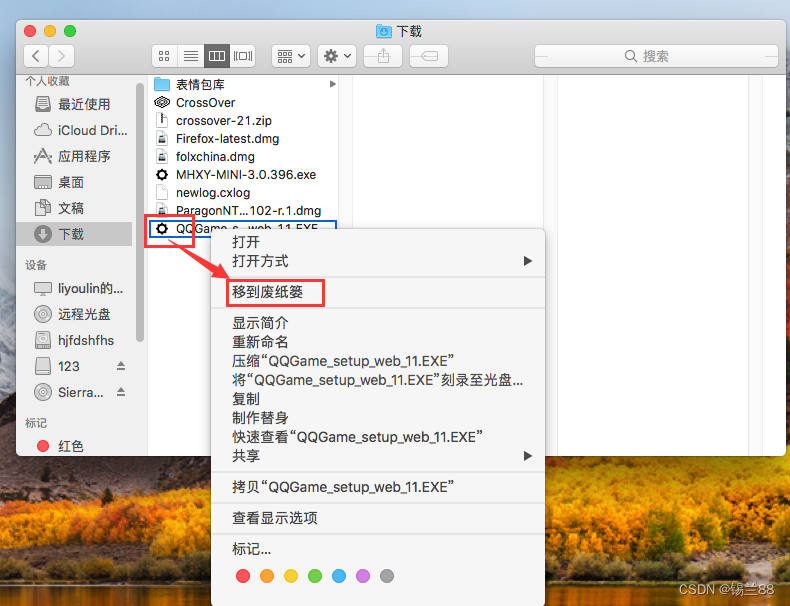Apply the red color tag dot
This screenshot has height=606, width=790.
[x=243, y=576]
